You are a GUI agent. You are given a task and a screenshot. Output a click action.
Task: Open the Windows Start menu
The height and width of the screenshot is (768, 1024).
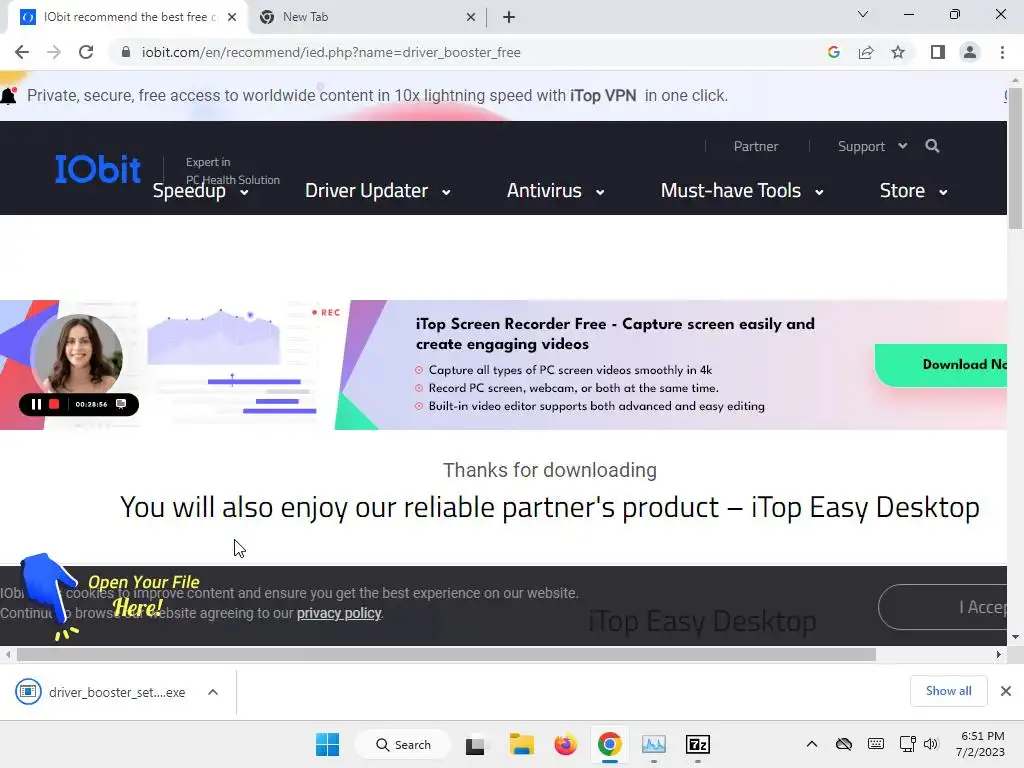(x=327, y=744)
